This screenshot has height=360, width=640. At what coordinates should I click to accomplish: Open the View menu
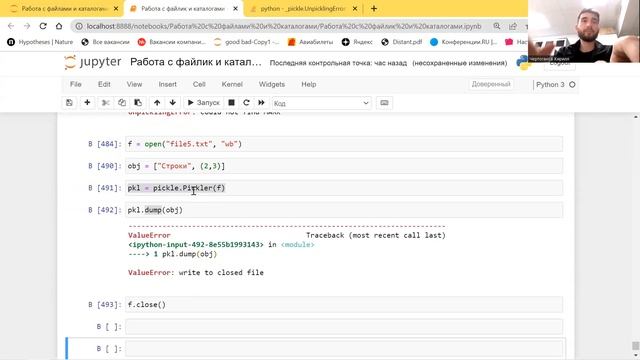point(134,84)
